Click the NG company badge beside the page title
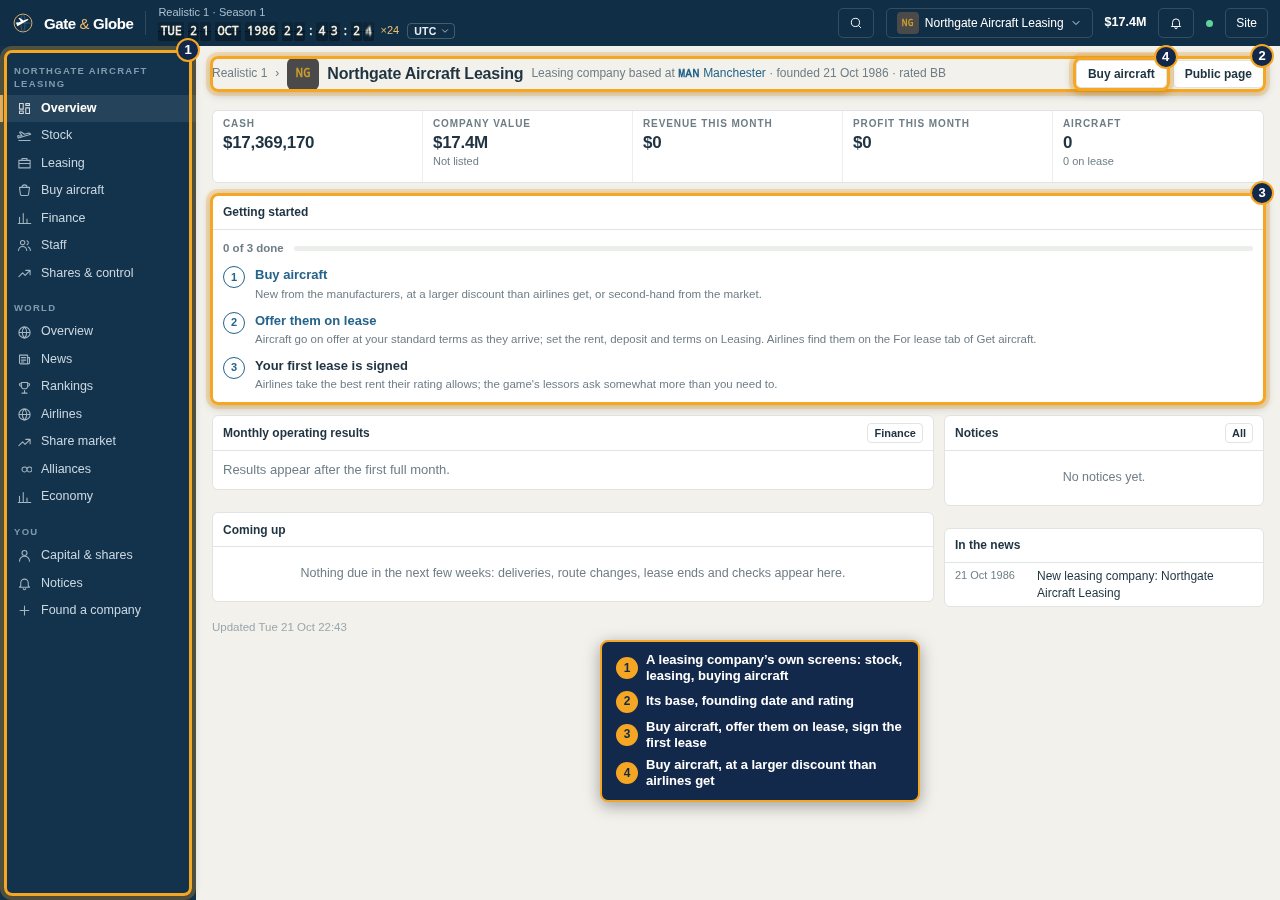This screenshot has width=1280, height=900. [x=303, y=73]
